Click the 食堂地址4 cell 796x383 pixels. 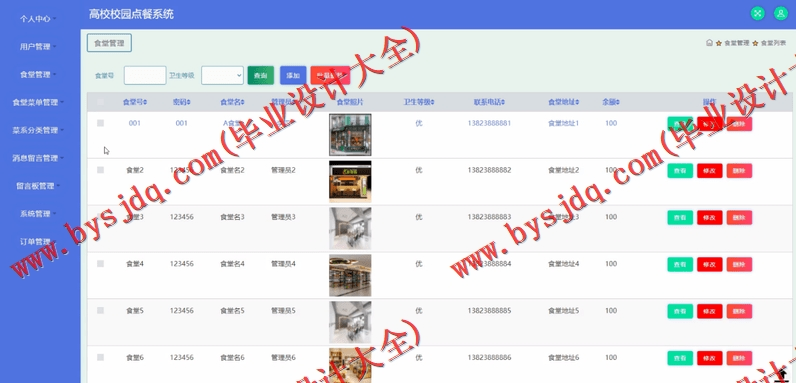coord(563,264)
